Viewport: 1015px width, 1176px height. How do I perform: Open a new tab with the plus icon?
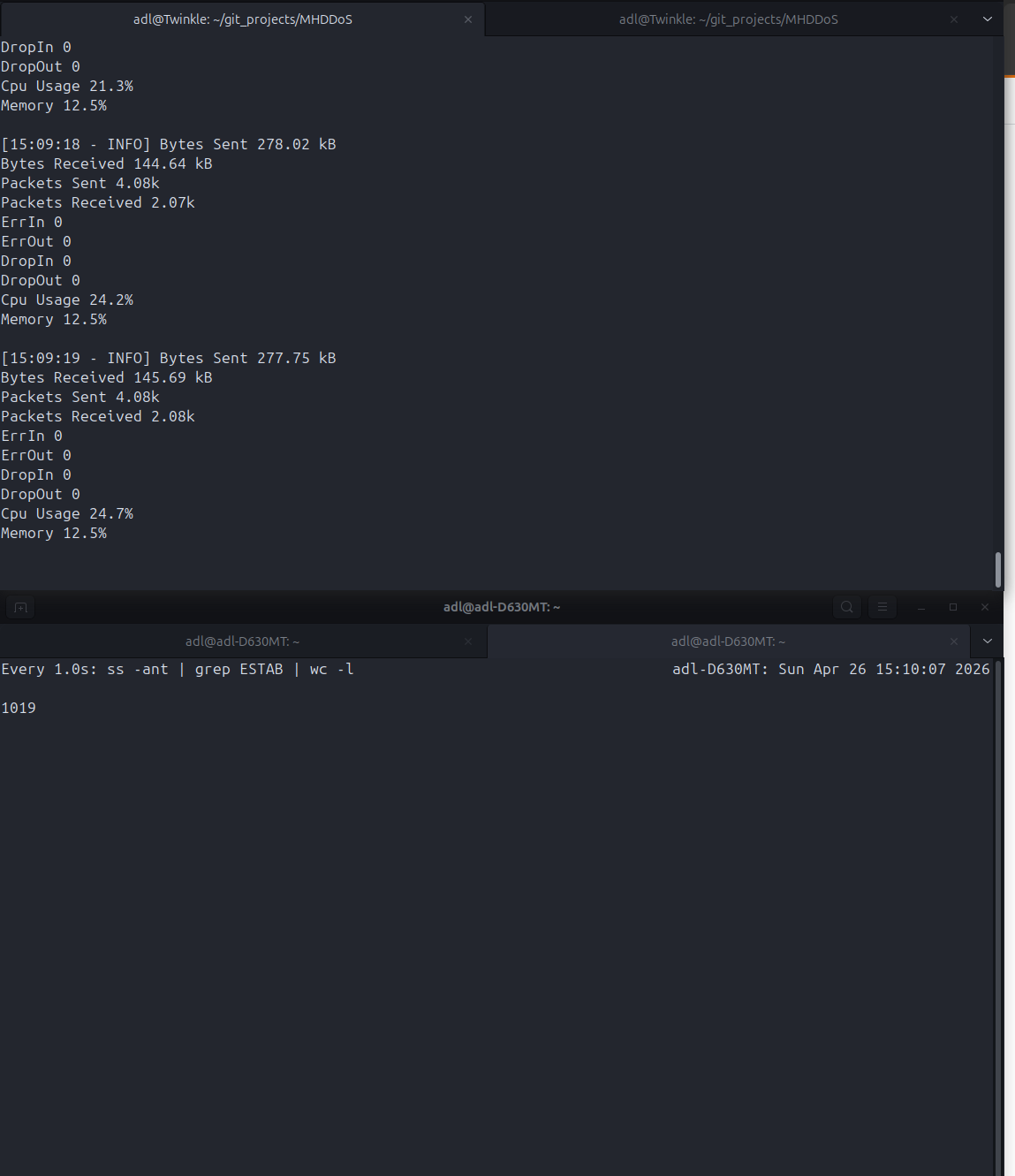(19, 607)
